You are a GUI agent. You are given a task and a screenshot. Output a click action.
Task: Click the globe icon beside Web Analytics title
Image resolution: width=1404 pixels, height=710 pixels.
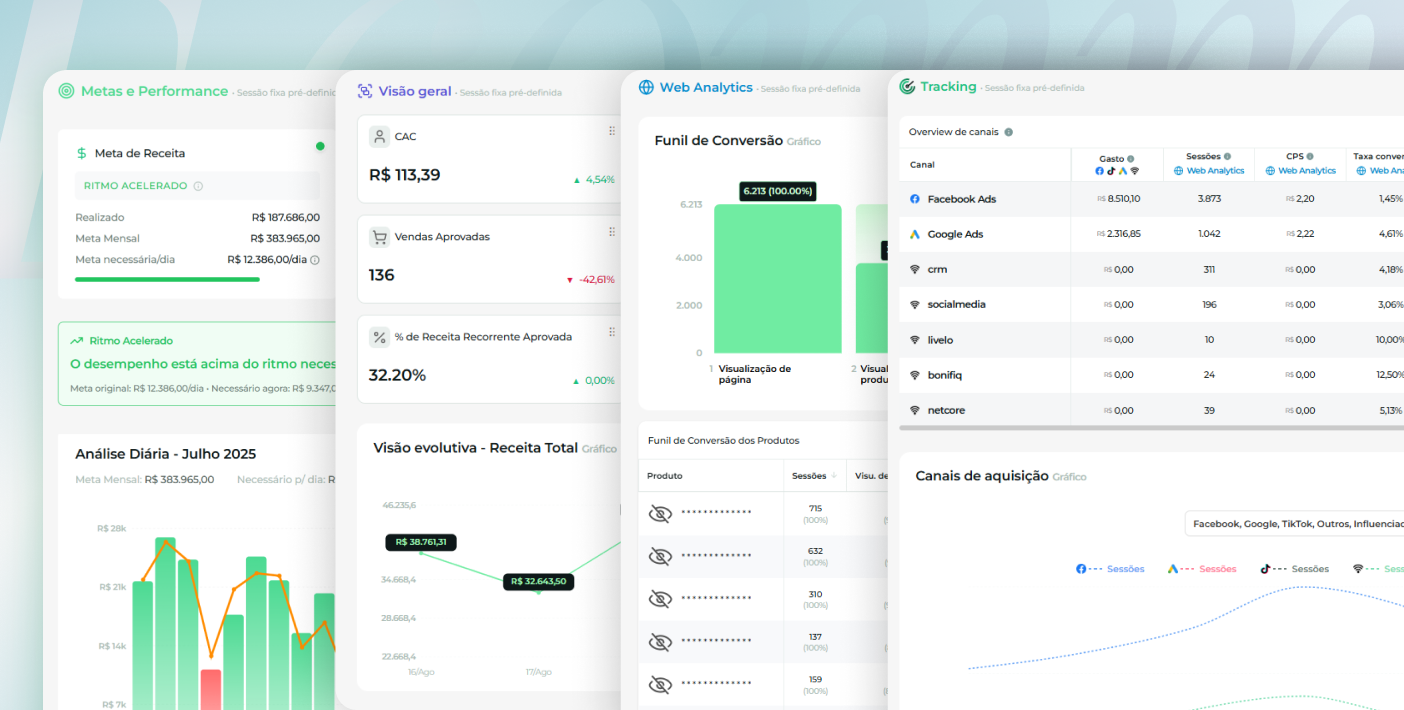tap(646, 88)
